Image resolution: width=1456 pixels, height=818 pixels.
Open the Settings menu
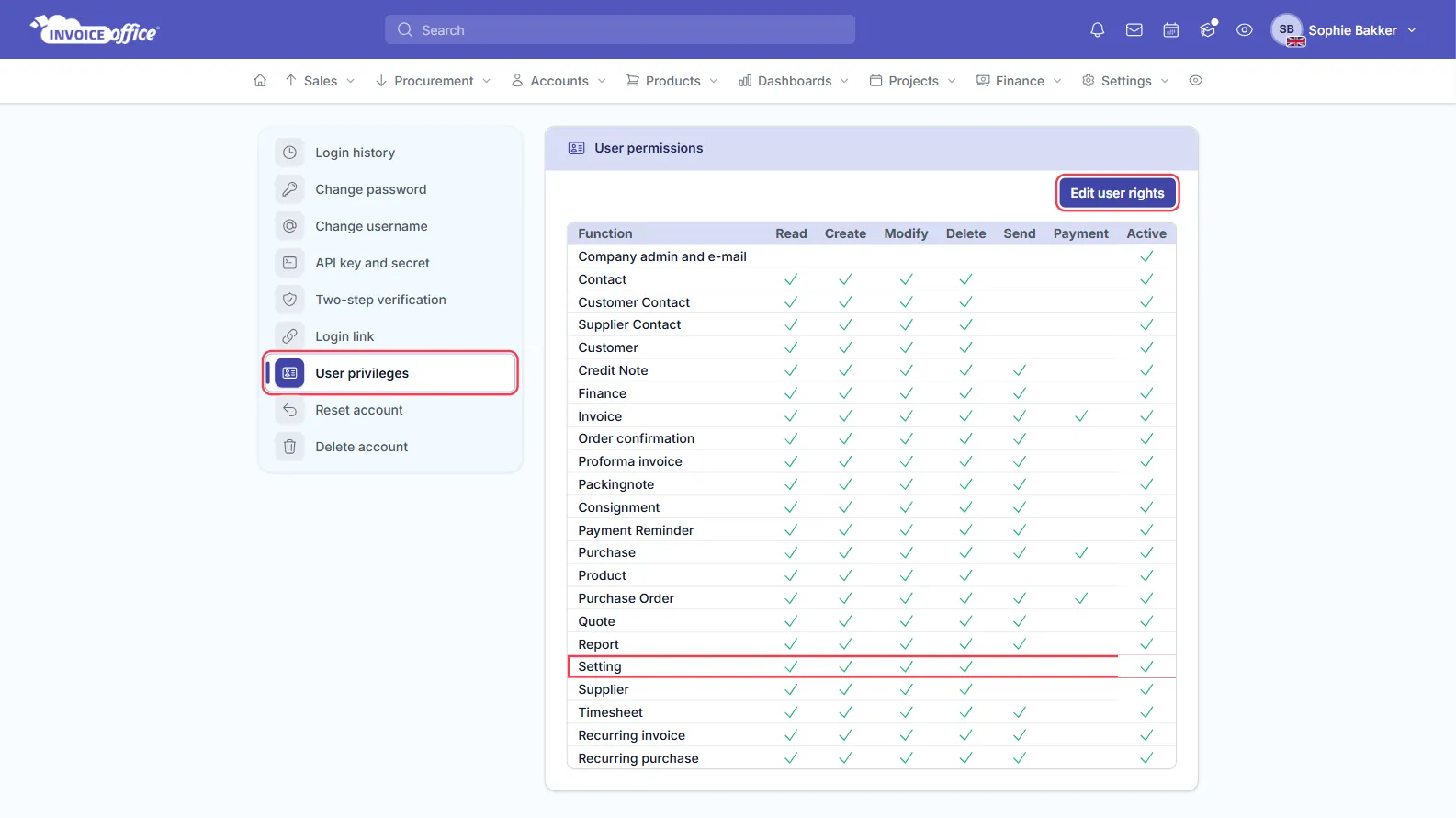1125,81
